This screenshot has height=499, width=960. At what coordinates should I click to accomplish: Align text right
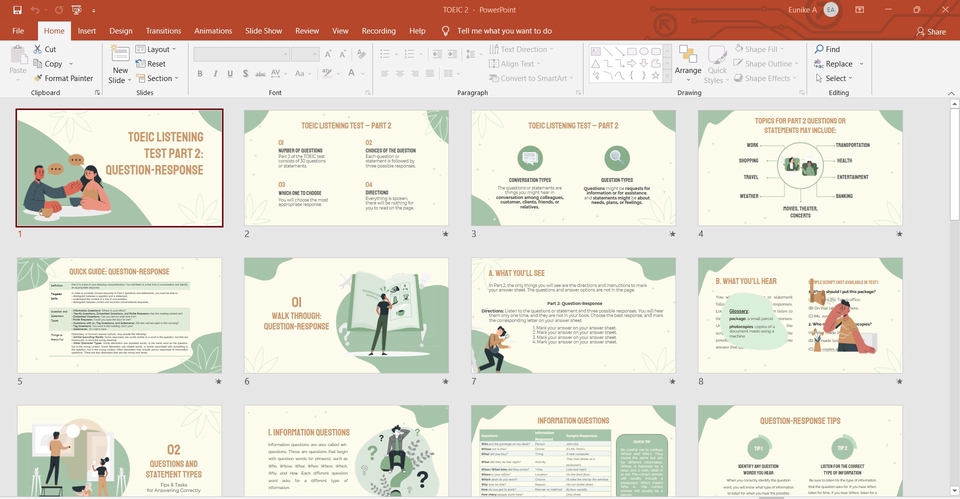414,73
